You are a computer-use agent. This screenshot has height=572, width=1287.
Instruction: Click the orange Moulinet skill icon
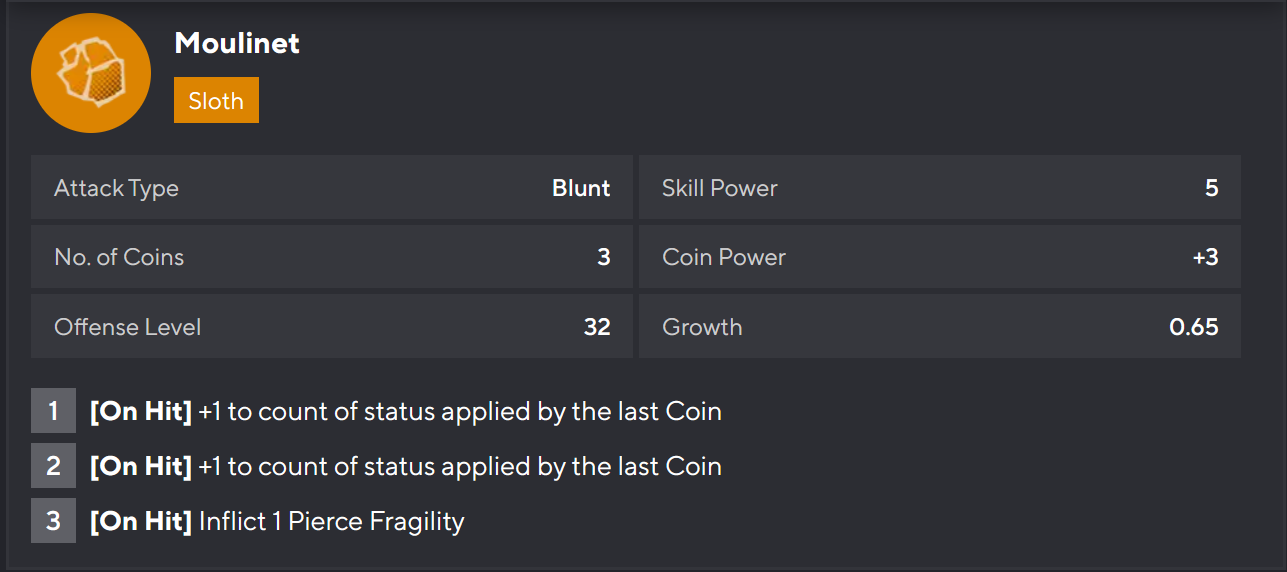91,73
